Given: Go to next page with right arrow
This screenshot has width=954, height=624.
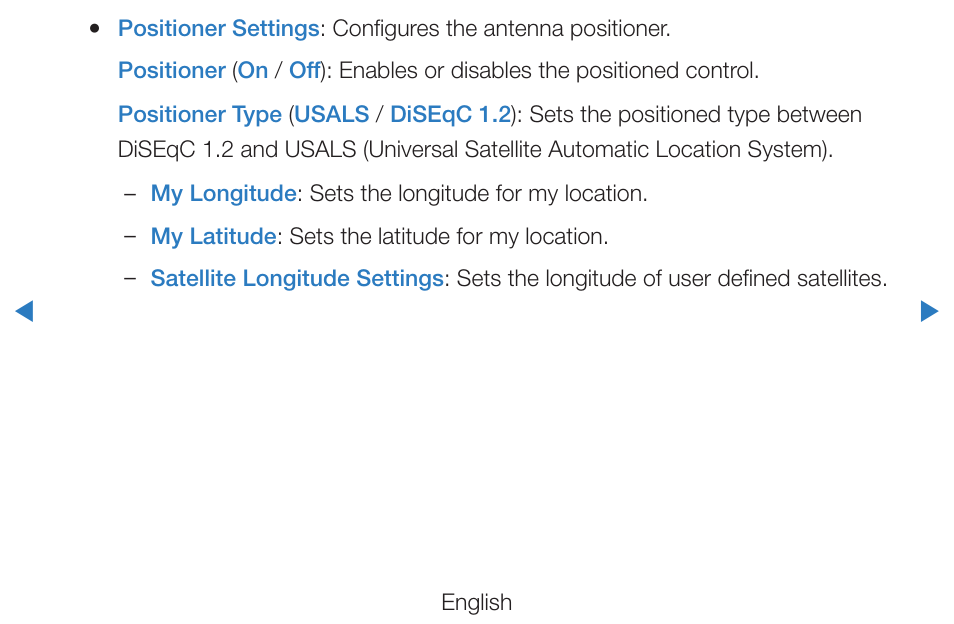Looking at the screenshot, I should [929, 311].
